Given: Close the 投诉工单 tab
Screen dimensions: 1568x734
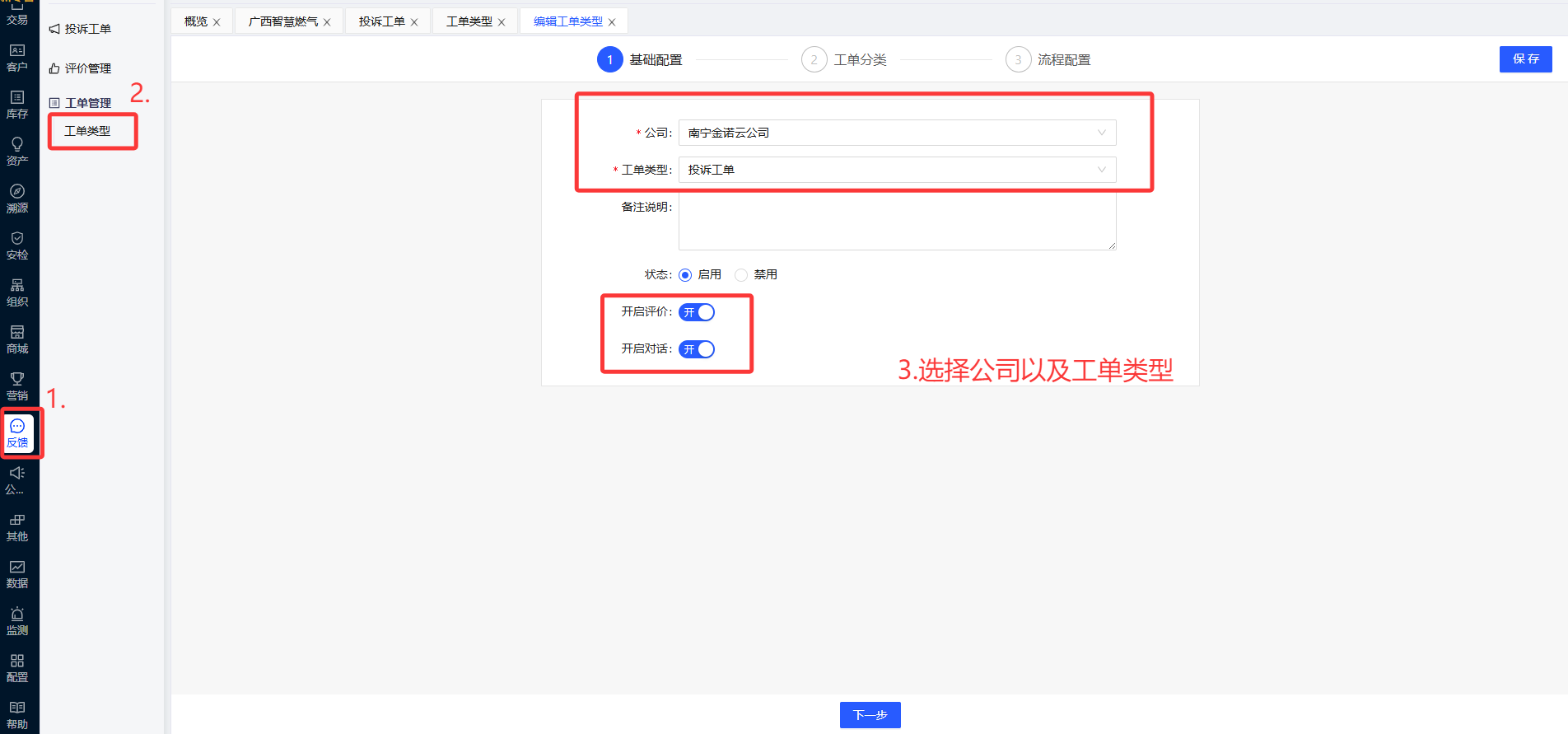Looking at the screenshot, I should click(414, 22).
